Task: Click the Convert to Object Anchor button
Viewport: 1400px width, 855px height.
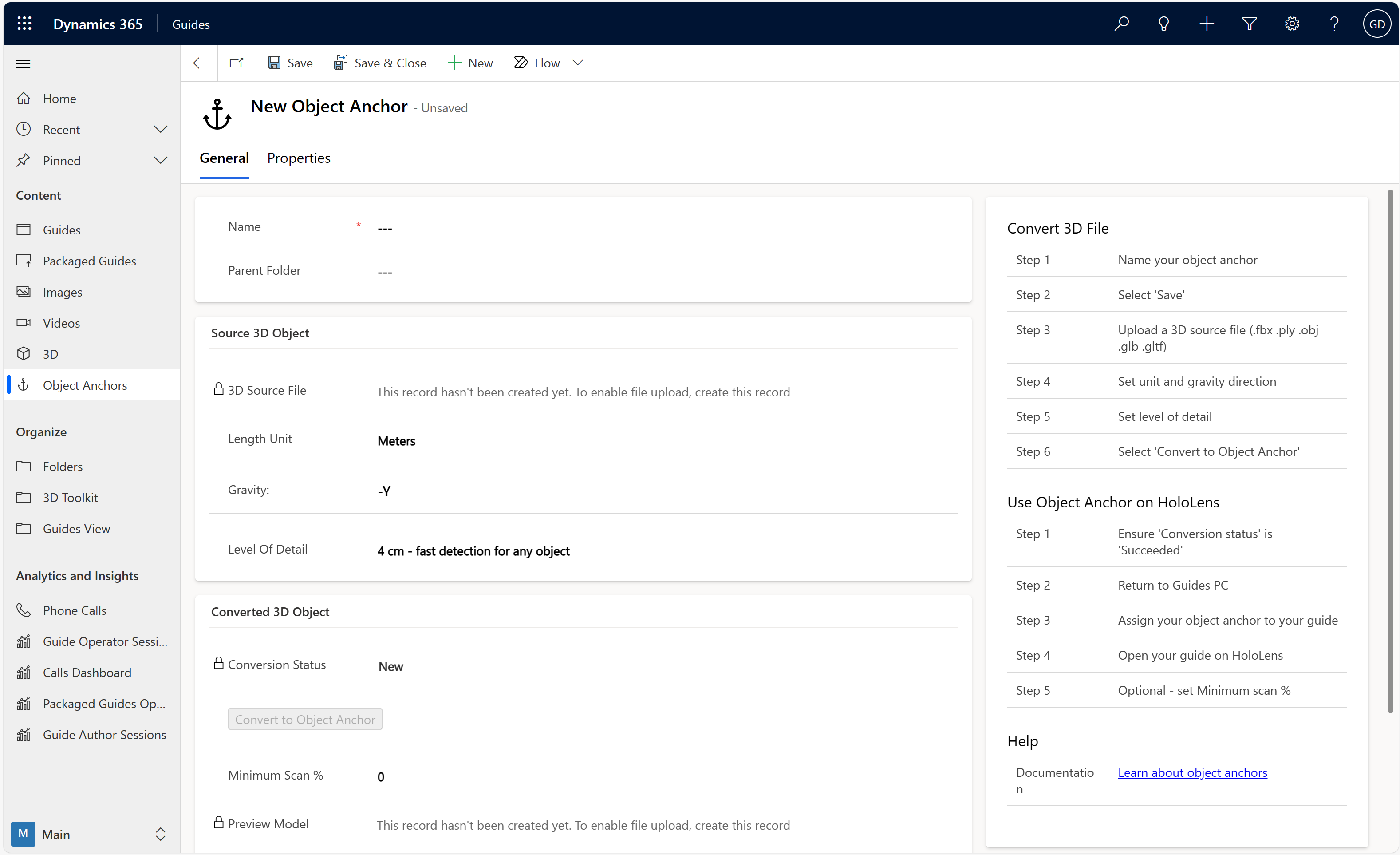Action: [x=305, y=718]
